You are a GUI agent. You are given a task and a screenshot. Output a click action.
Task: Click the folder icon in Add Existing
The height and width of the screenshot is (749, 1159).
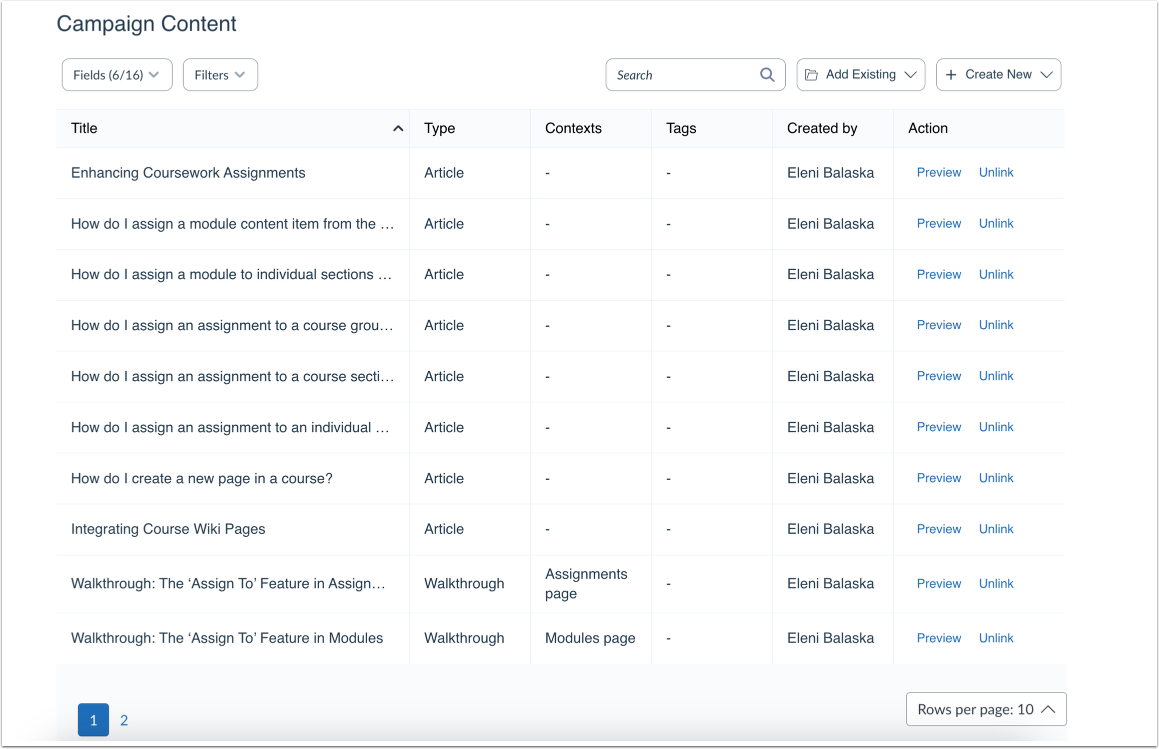click(812, 75)
